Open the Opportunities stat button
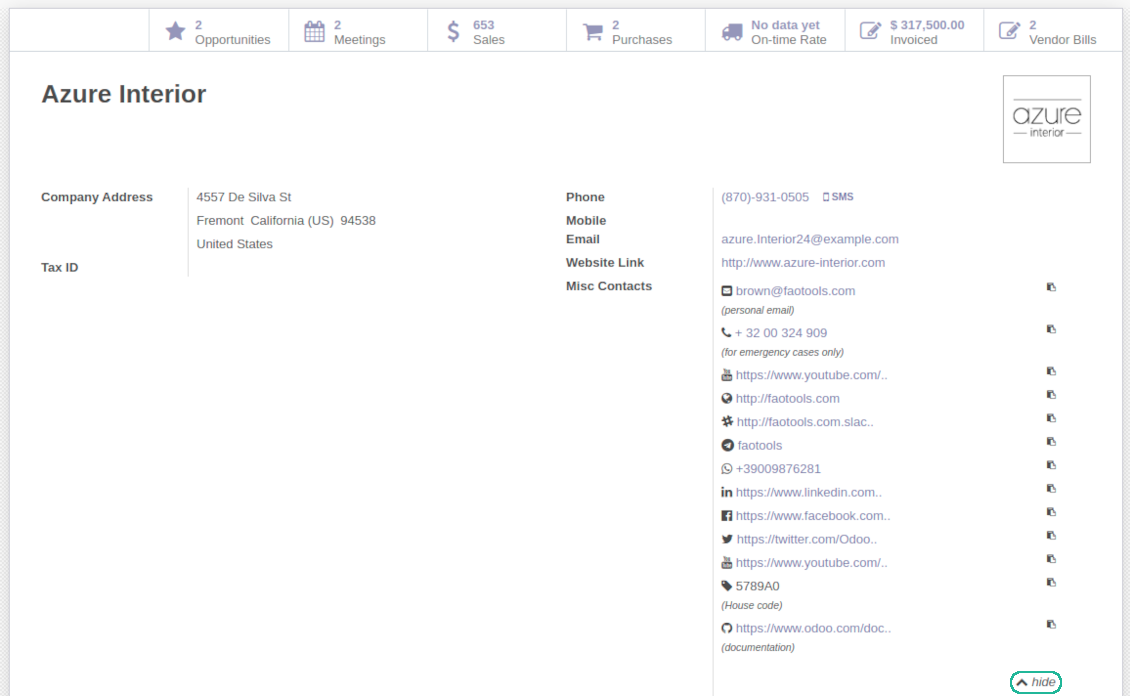Viewport: 1130px width, 696px height. point(219,32)
